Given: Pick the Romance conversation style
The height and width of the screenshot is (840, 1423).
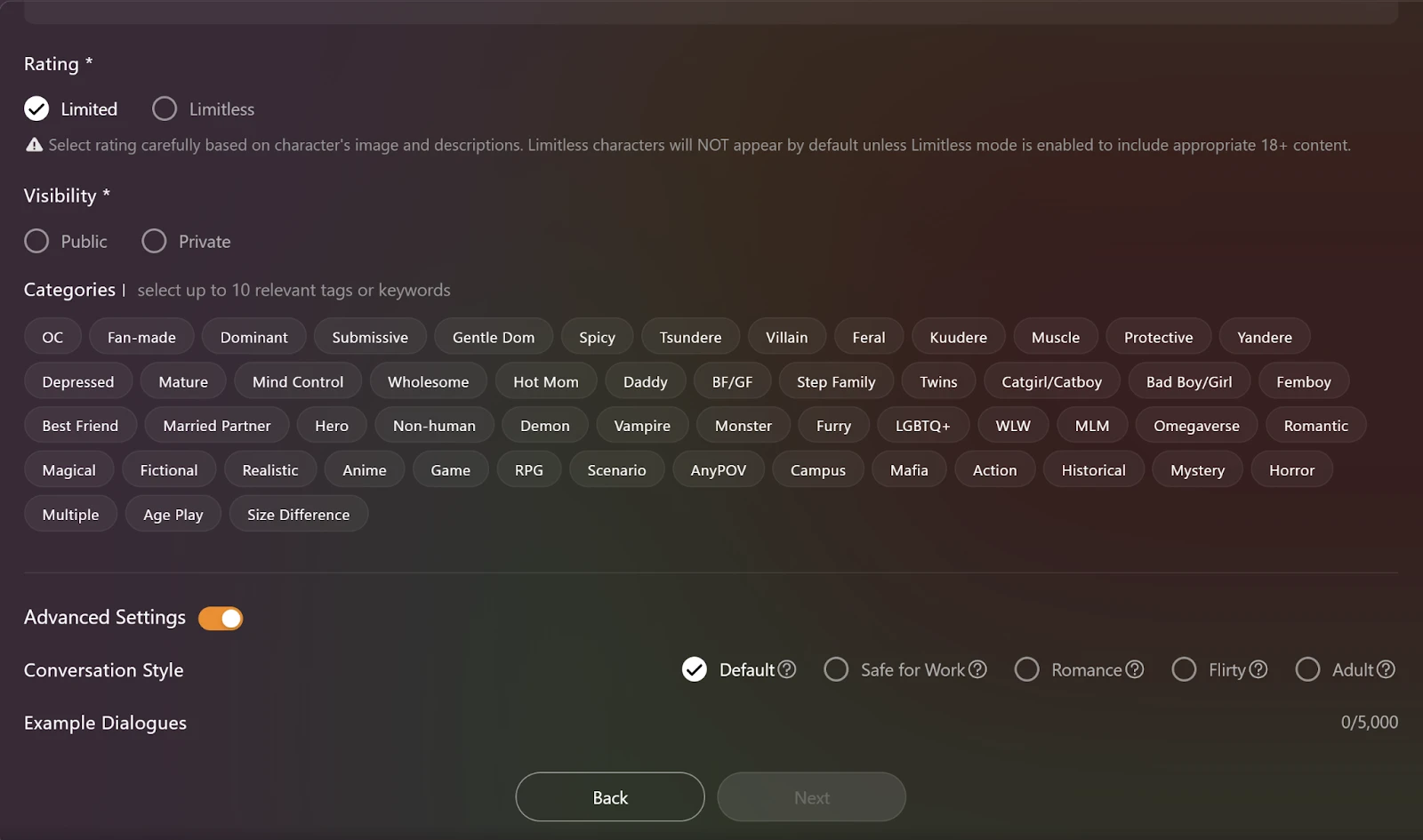Looking at the screenshot, I should pos(1027,669).
